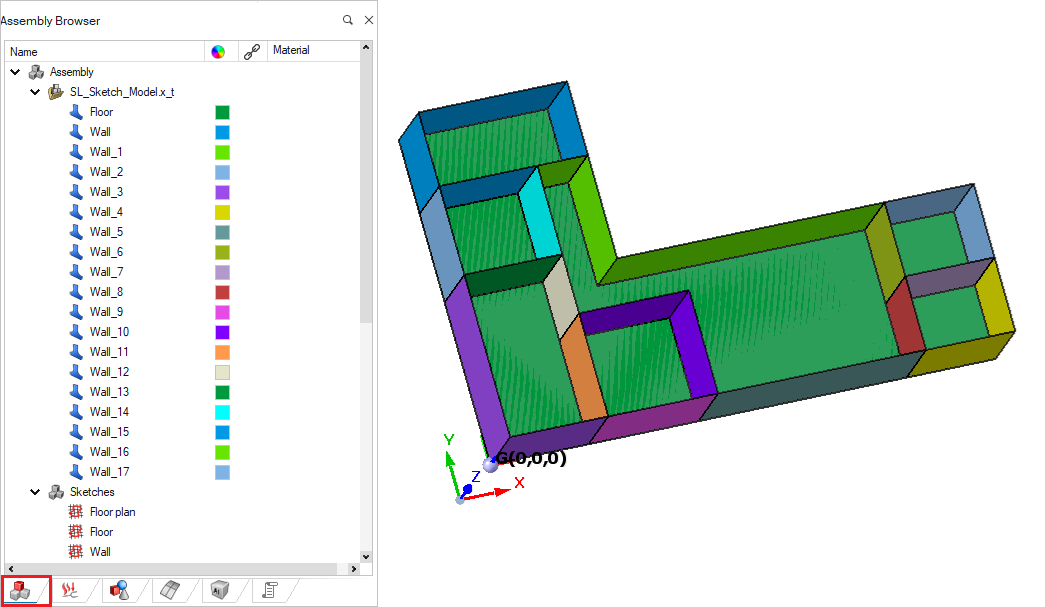This screenshot has height=607, width=1045.
Task: Click the search magnifier in Assembly Browser
Action: [x=348, y=20]
